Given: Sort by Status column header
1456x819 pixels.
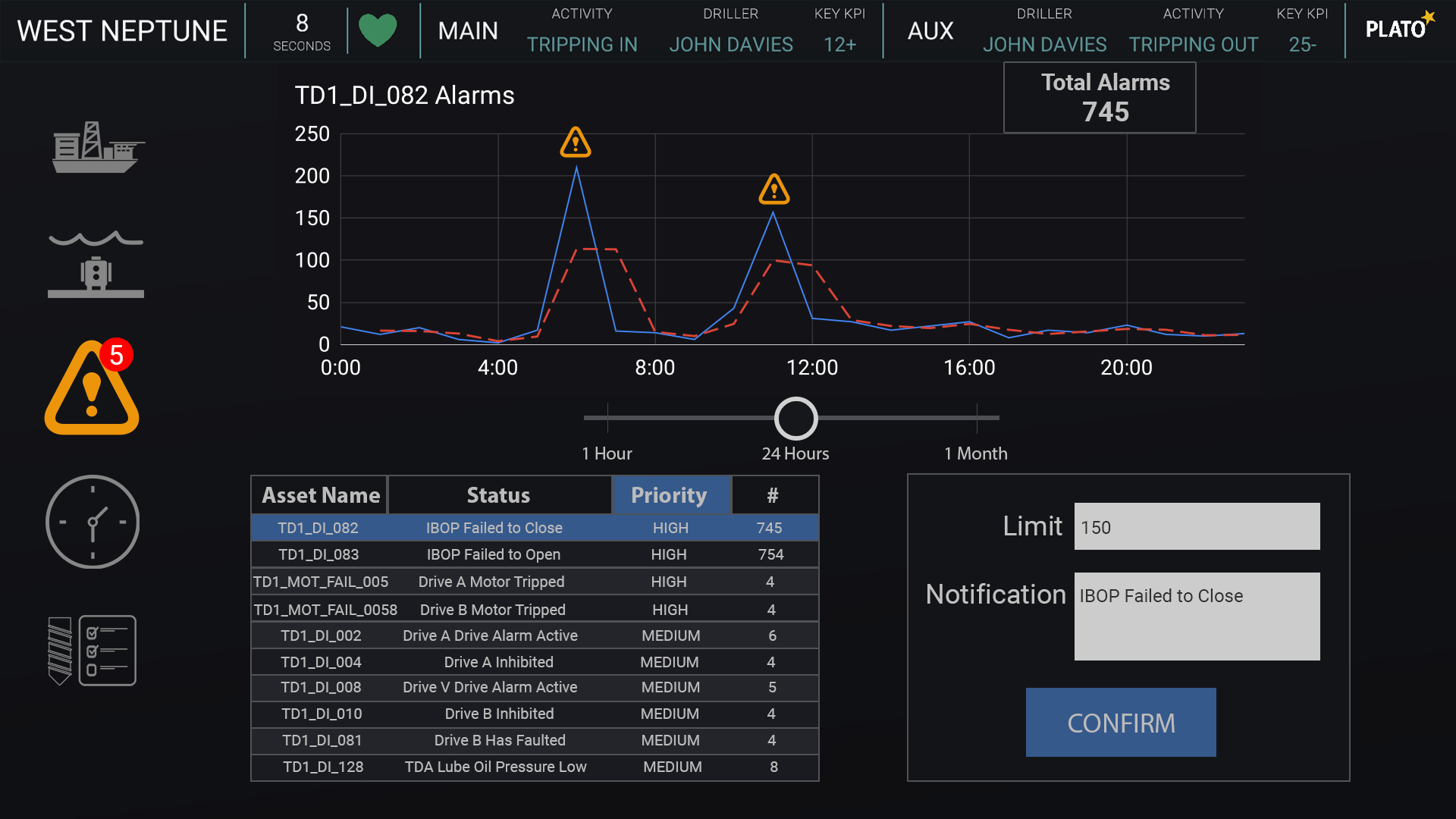Looking at the screenshot, I should click(x=499, y=495).
